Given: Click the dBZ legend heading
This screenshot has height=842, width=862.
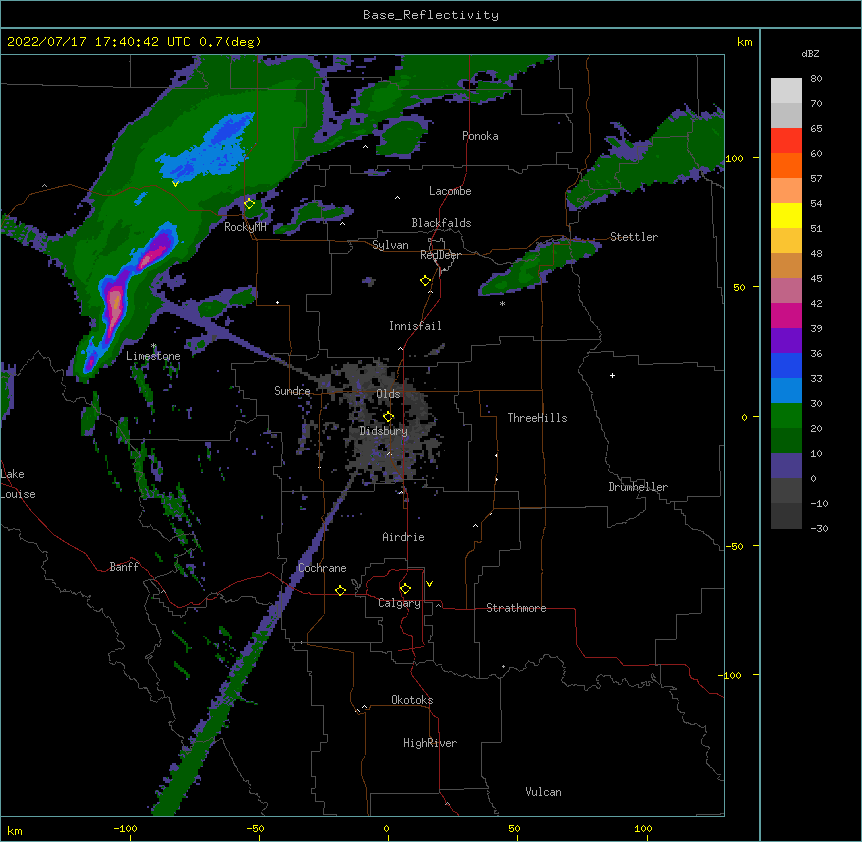Looking at the screenshot, I should (x=810, y=54).
